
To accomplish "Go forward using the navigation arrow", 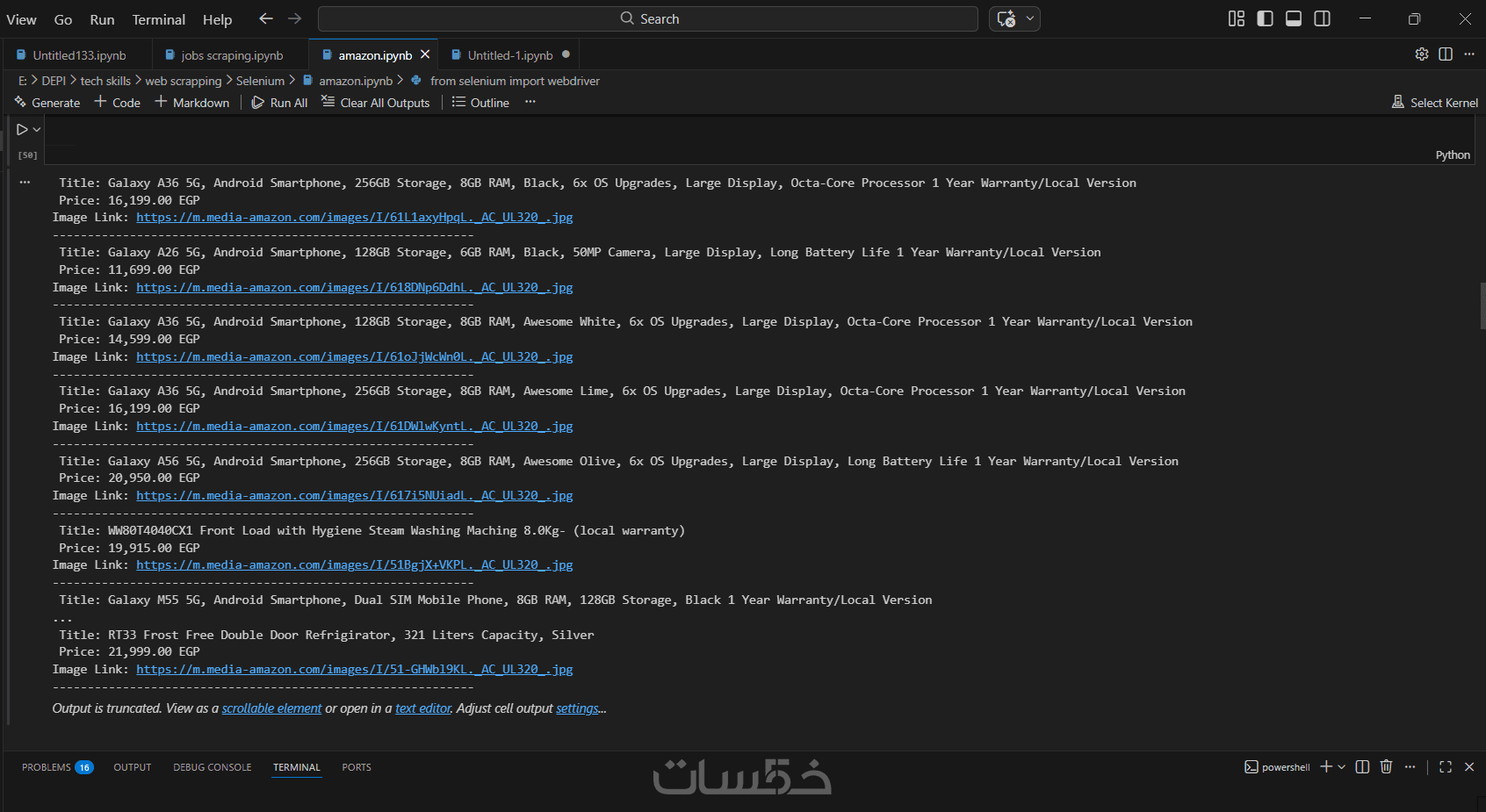I will coord(295,18).
